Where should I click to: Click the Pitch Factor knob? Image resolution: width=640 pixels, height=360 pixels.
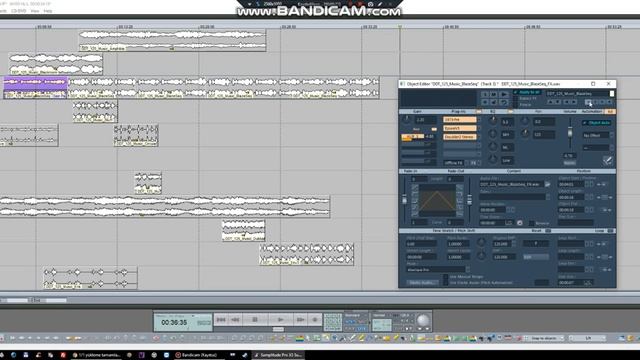coord(481,243)
